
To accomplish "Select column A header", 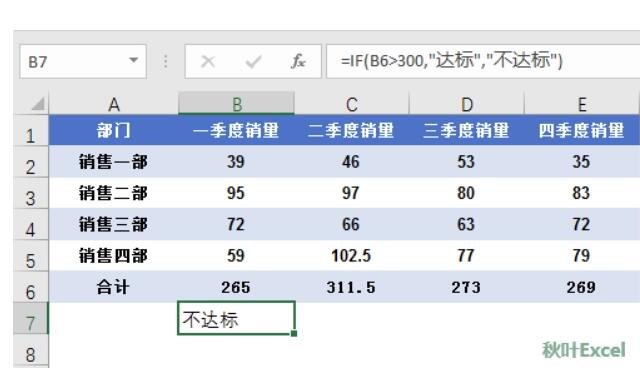I will click(x=114, y=104).
